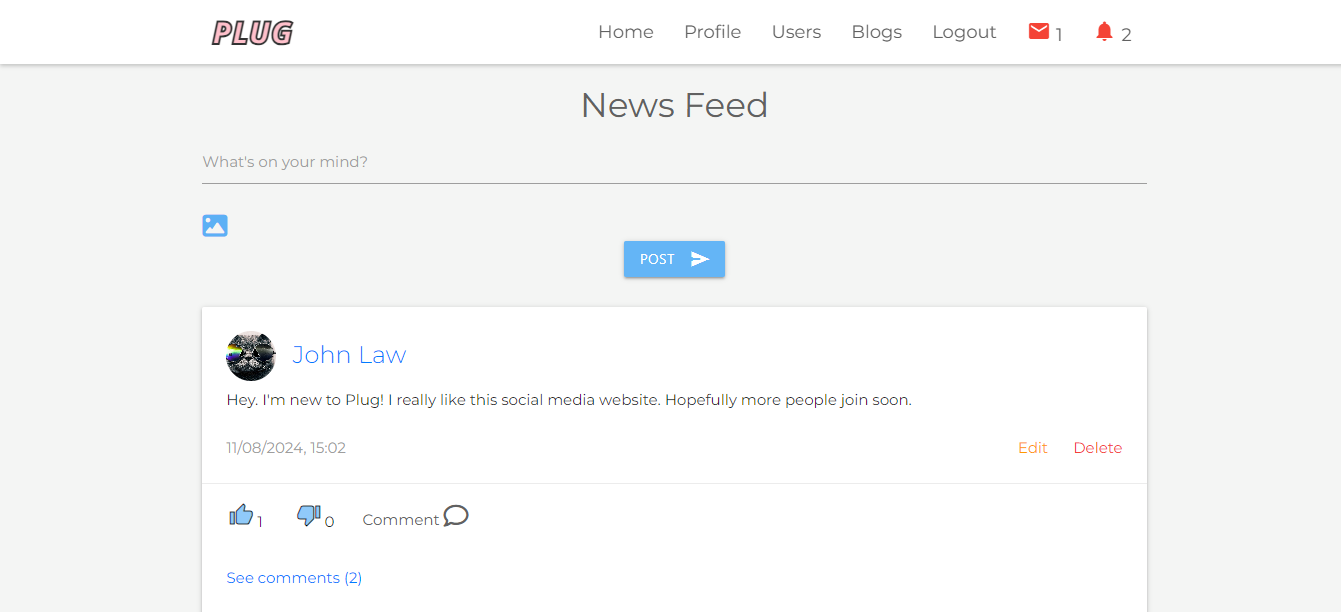Open notifications via the red bell icon
The height and width of the screenshot is (612, 1341).
[x=1104, y=32]
